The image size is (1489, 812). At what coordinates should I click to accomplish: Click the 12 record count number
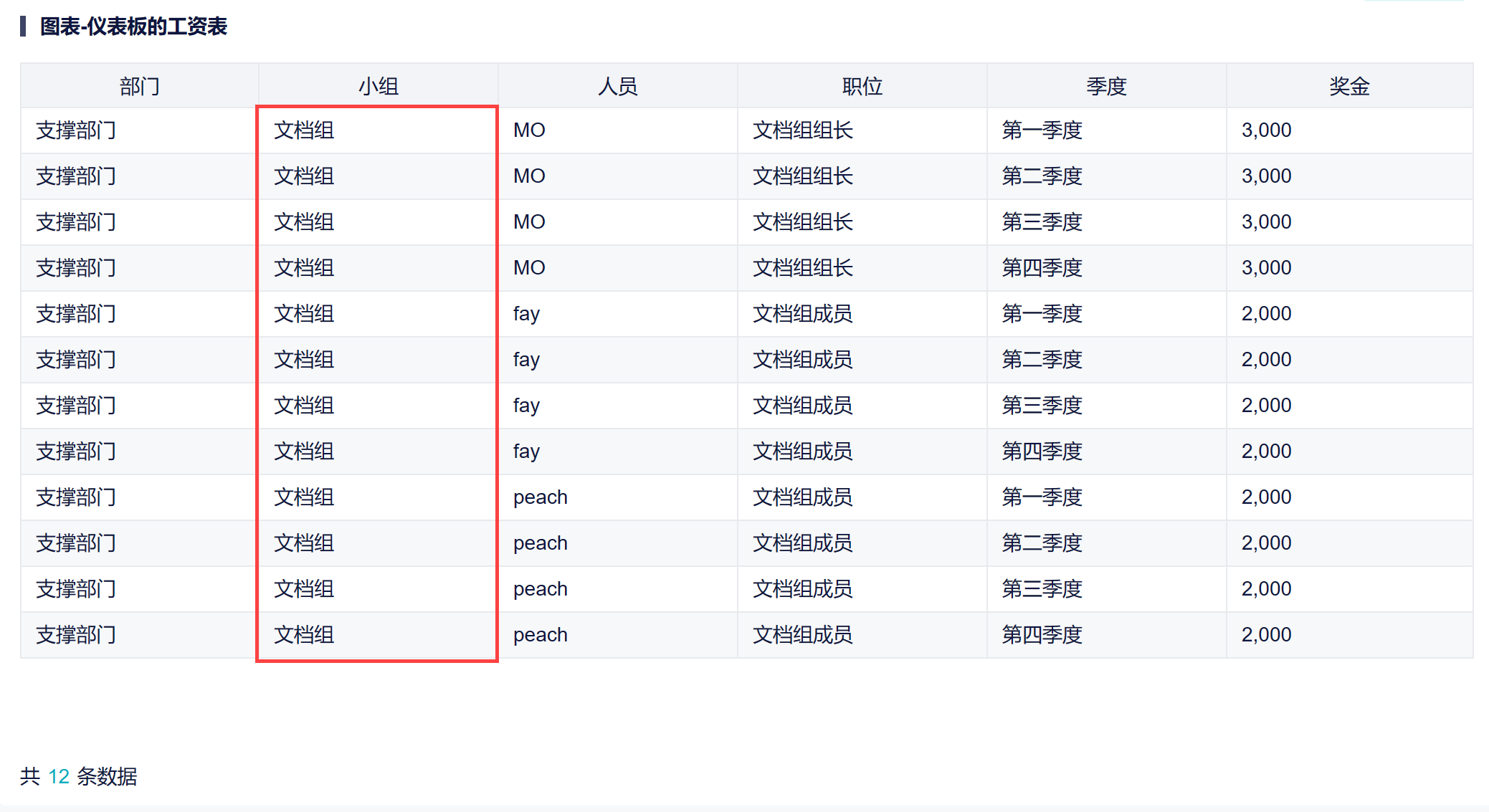58,776
